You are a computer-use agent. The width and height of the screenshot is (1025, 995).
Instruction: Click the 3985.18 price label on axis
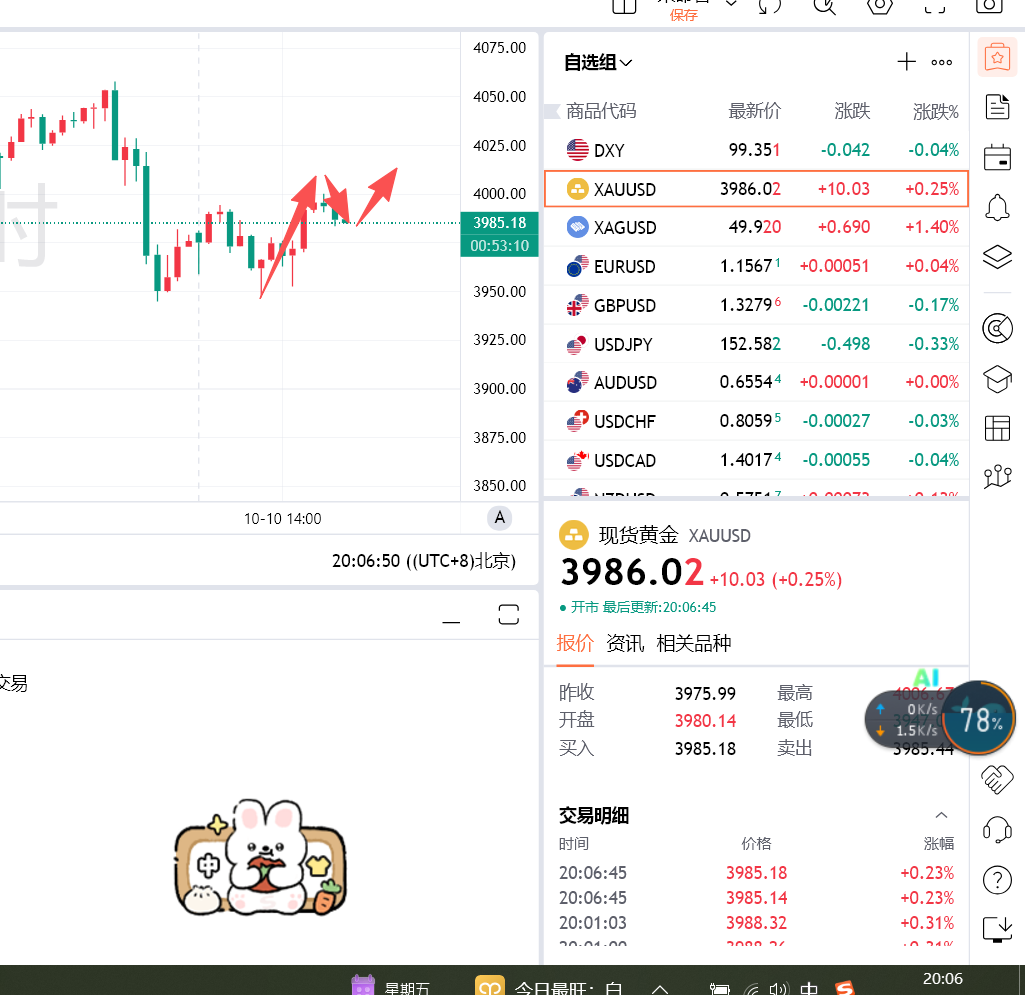[x=499, y=223]
